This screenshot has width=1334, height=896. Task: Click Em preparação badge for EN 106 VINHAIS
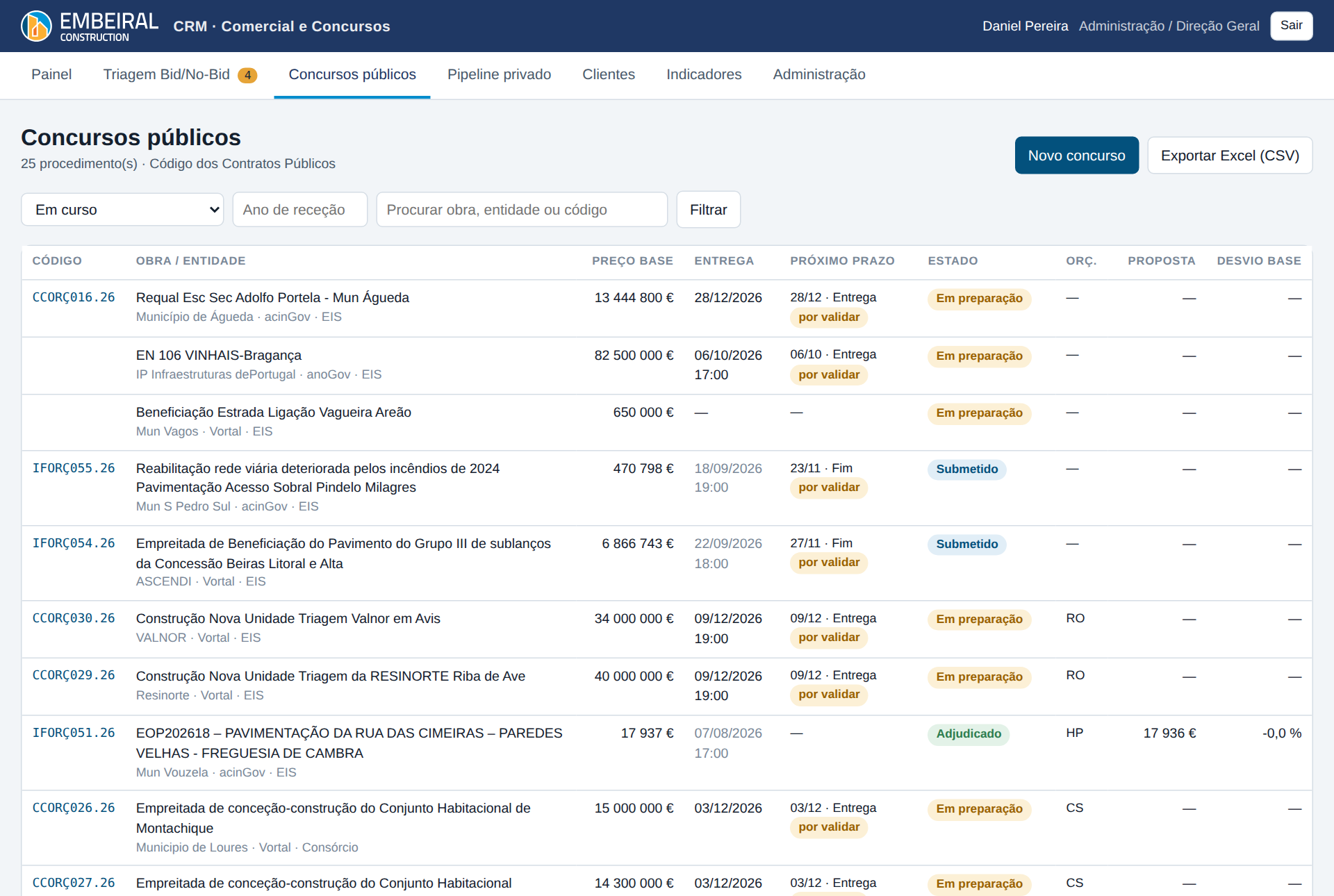tap(979, 356)
